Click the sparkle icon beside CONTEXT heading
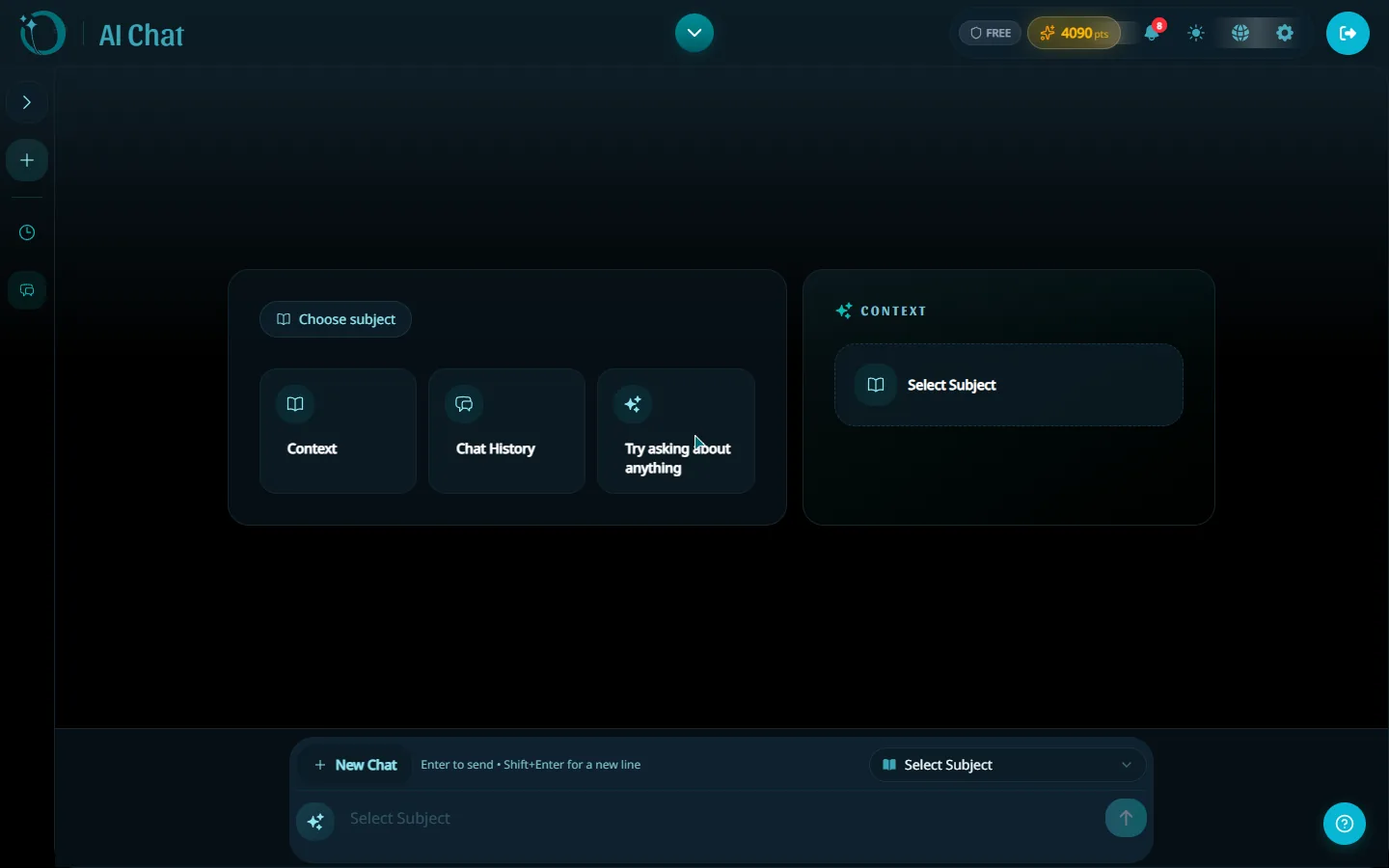Image resolution: width=1389 pixels, height=868 pixels. tap(844, 311)
